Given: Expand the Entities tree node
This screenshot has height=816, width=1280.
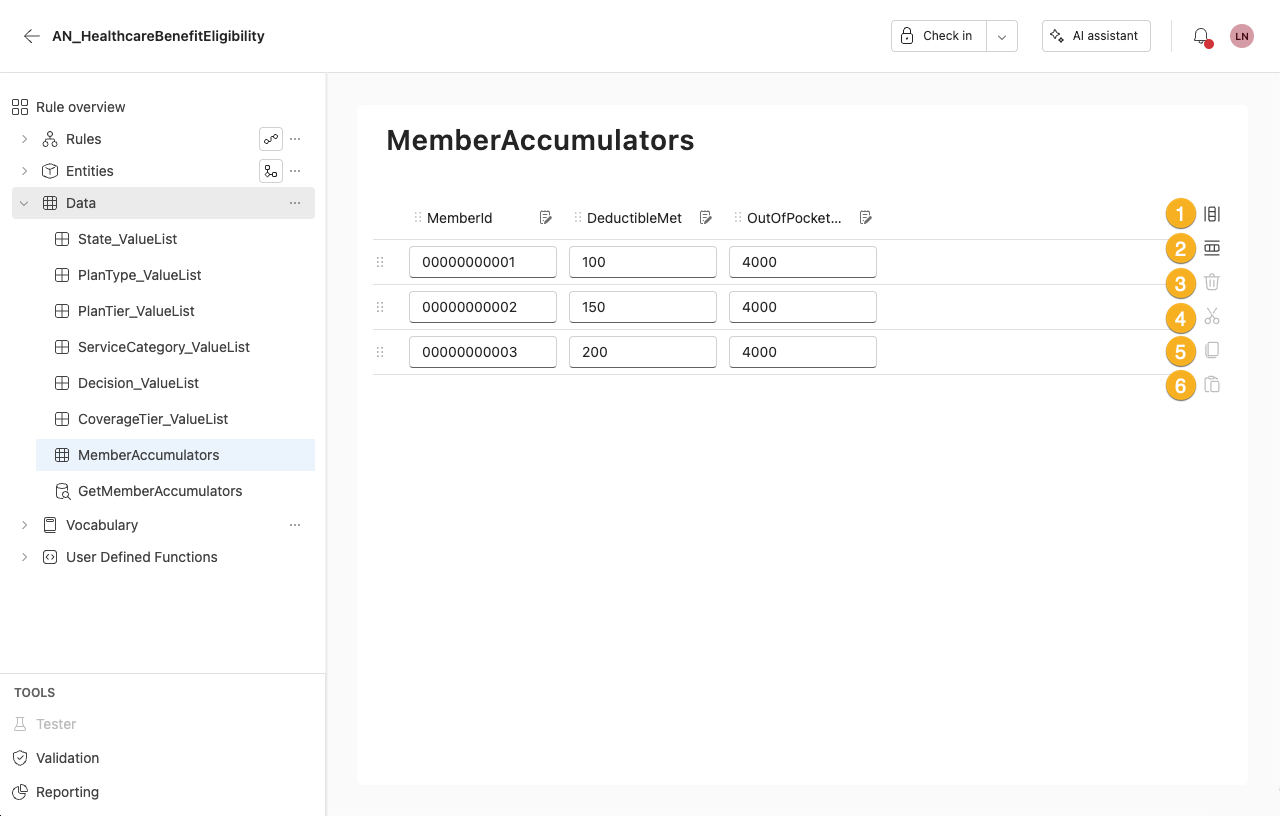Looking at the screenshot, I should tap(25, 171).
